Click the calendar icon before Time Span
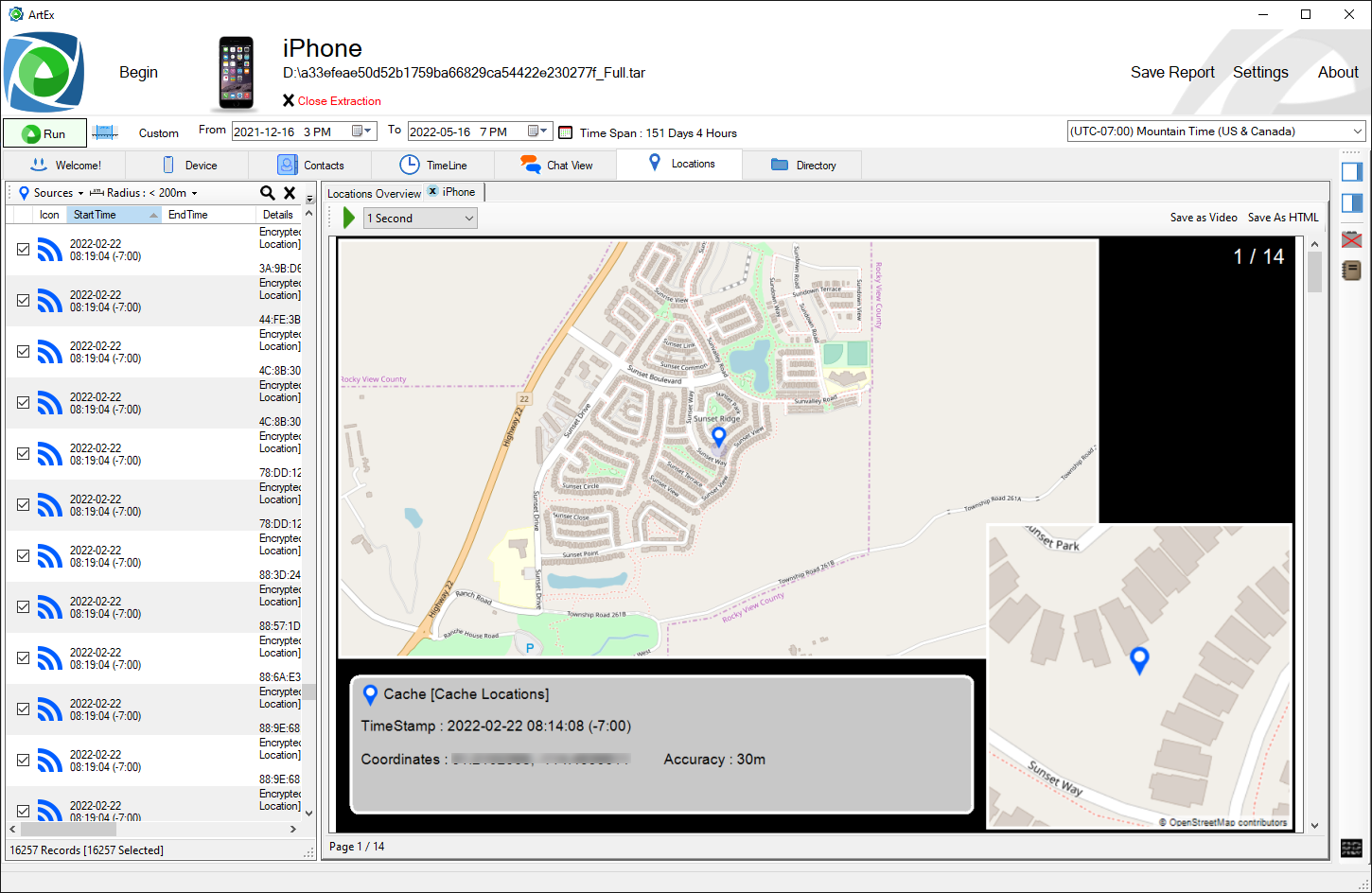Image resolution: width=1372 pixels, height=893 pixels. point(566,132)
